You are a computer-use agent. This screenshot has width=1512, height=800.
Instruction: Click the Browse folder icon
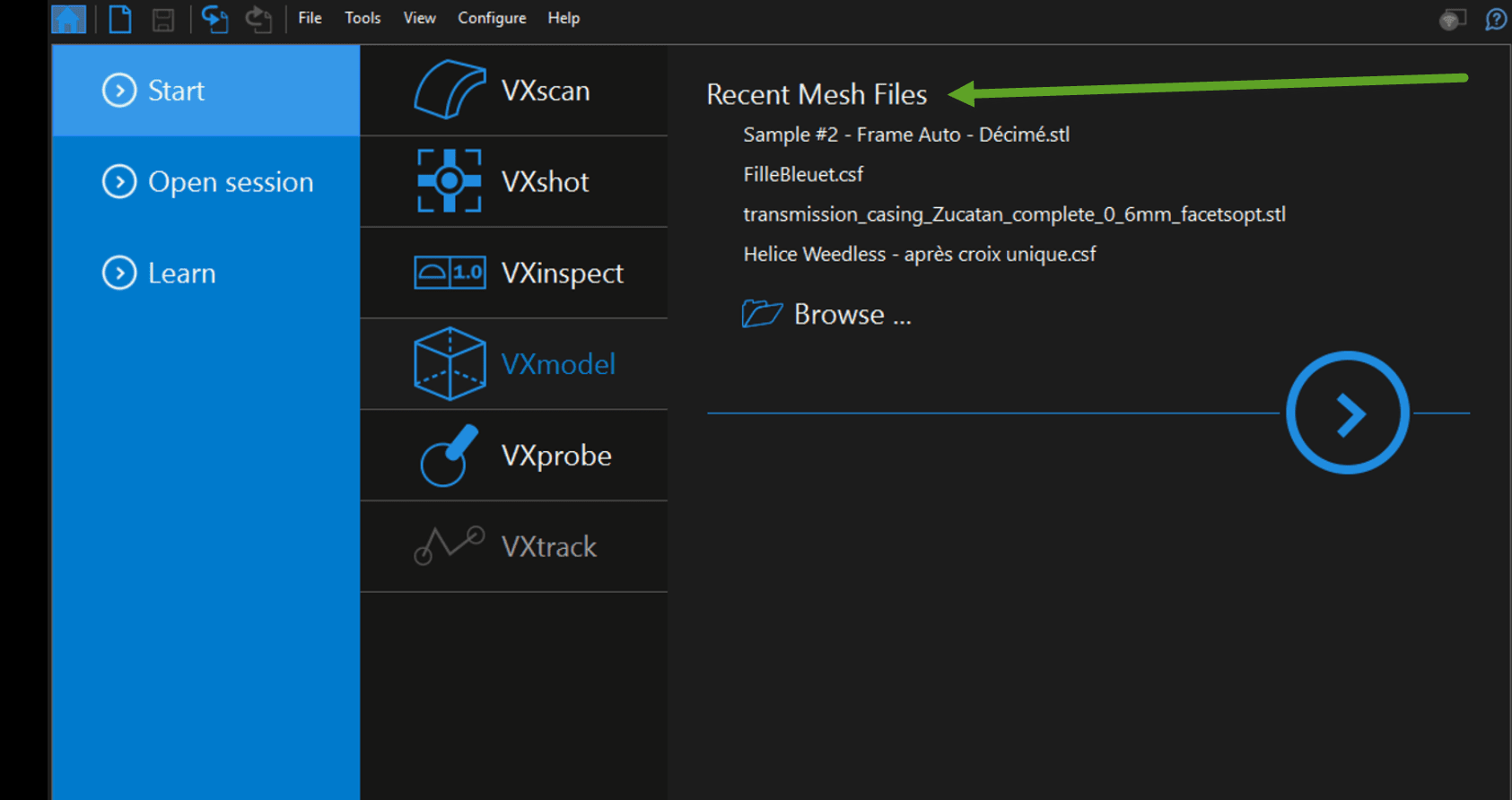click(762, 314)
